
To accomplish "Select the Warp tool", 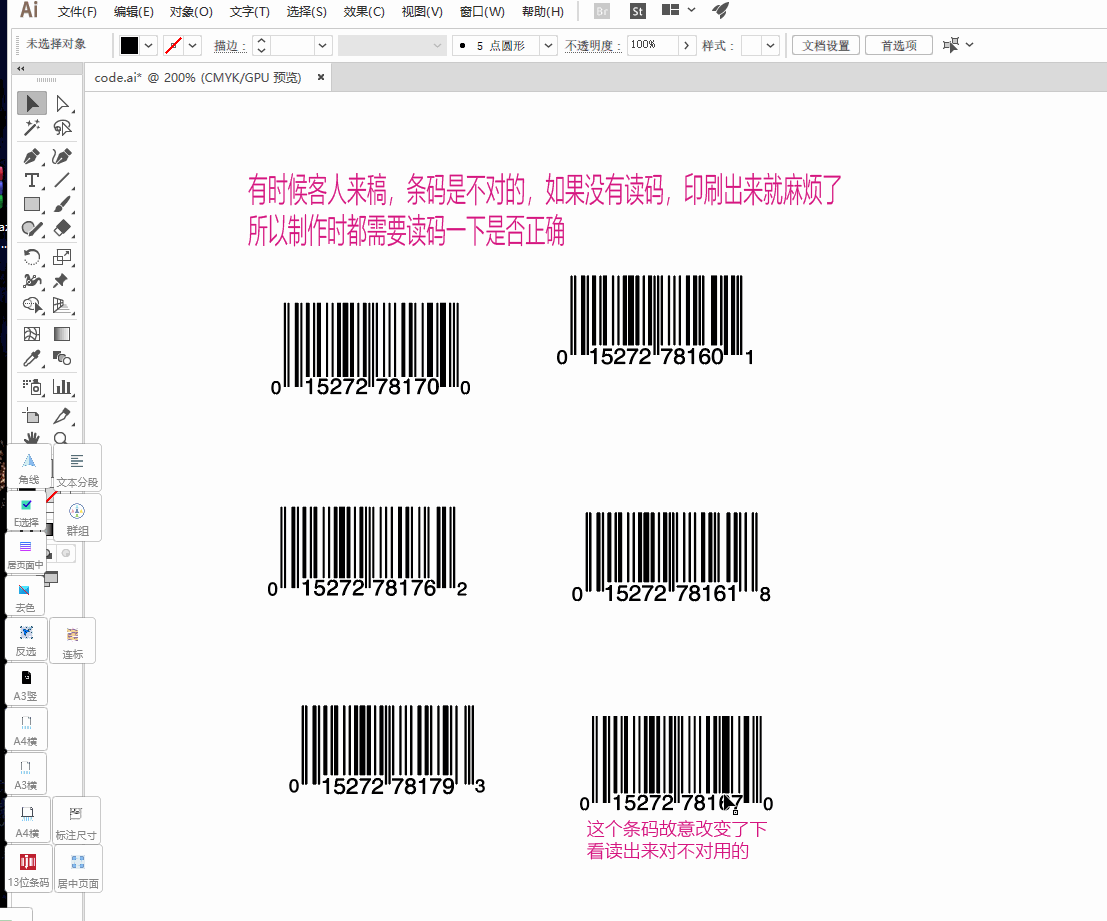I will point(32,281).
